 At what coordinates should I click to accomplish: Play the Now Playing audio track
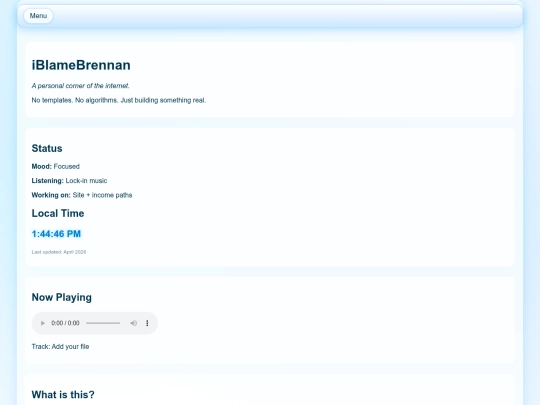point(43,323)
